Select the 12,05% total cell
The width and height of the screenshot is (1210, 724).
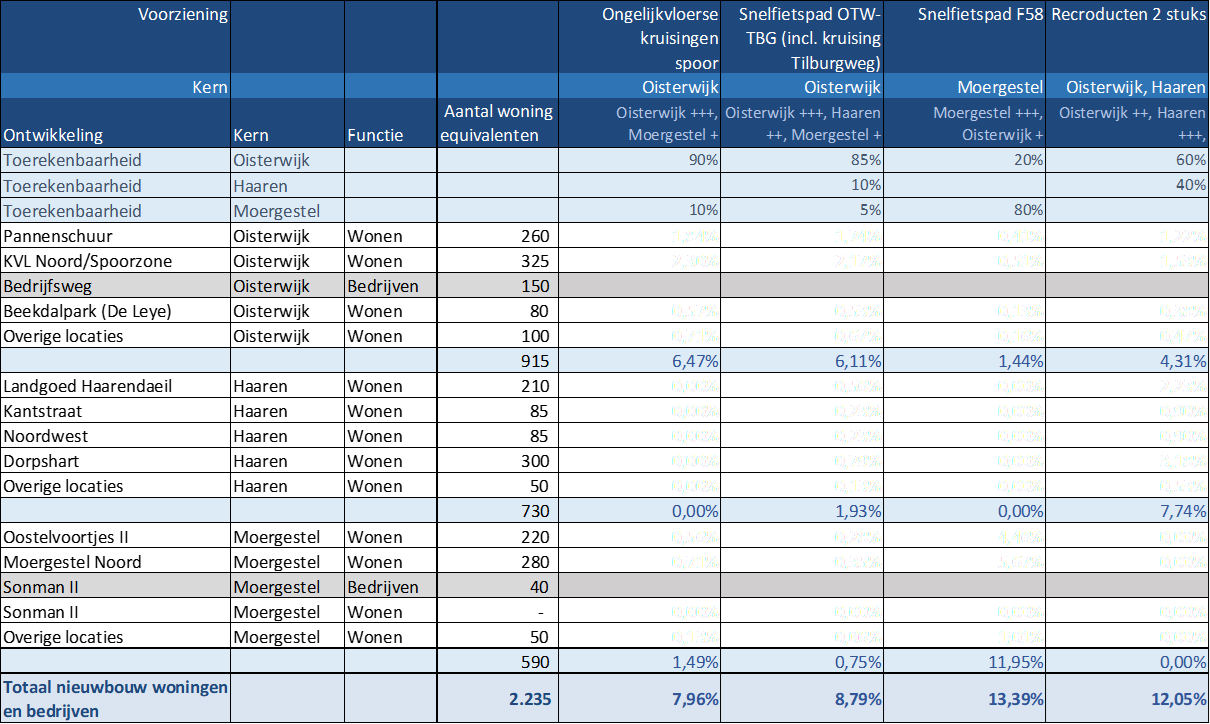(1127, 699)
